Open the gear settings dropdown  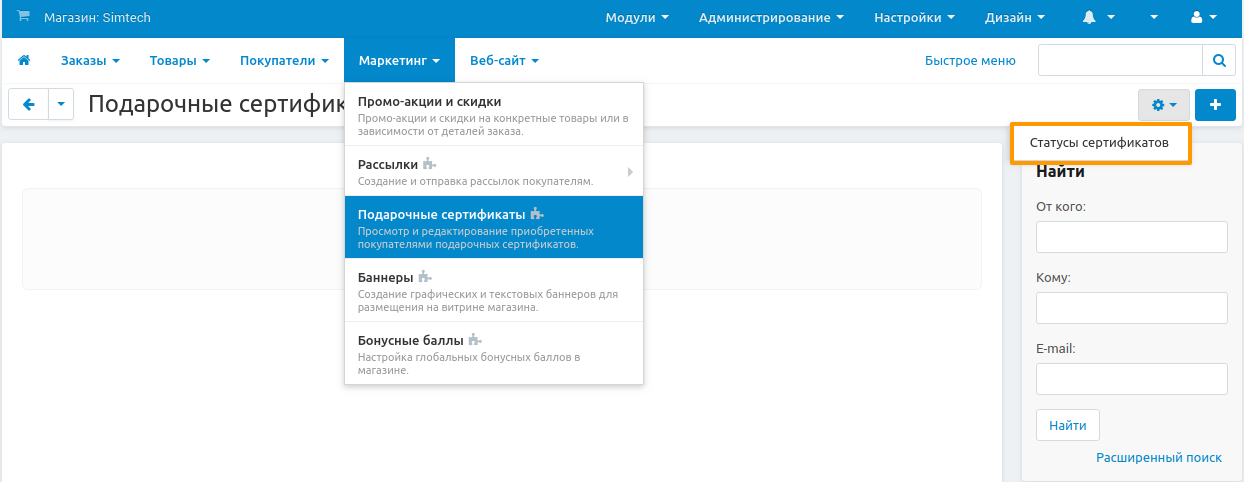click(x=1164, y=105)
